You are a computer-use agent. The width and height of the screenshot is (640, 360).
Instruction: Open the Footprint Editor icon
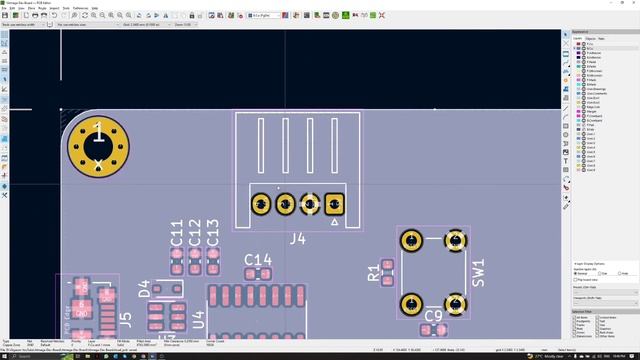point(211,15)
